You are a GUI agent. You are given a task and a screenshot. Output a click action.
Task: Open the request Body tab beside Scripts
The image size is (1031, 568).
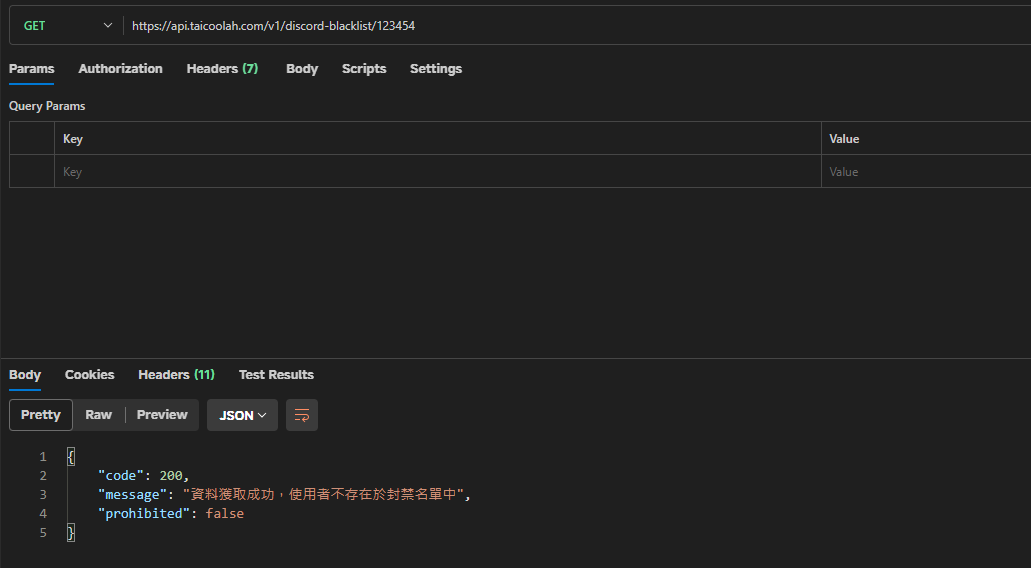click(x=301, y=69)
